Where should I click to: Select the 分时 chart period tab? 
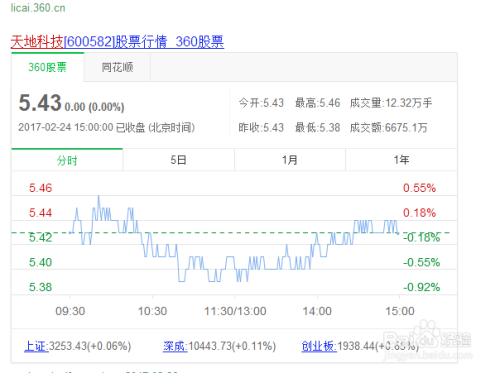coord(67,160)
